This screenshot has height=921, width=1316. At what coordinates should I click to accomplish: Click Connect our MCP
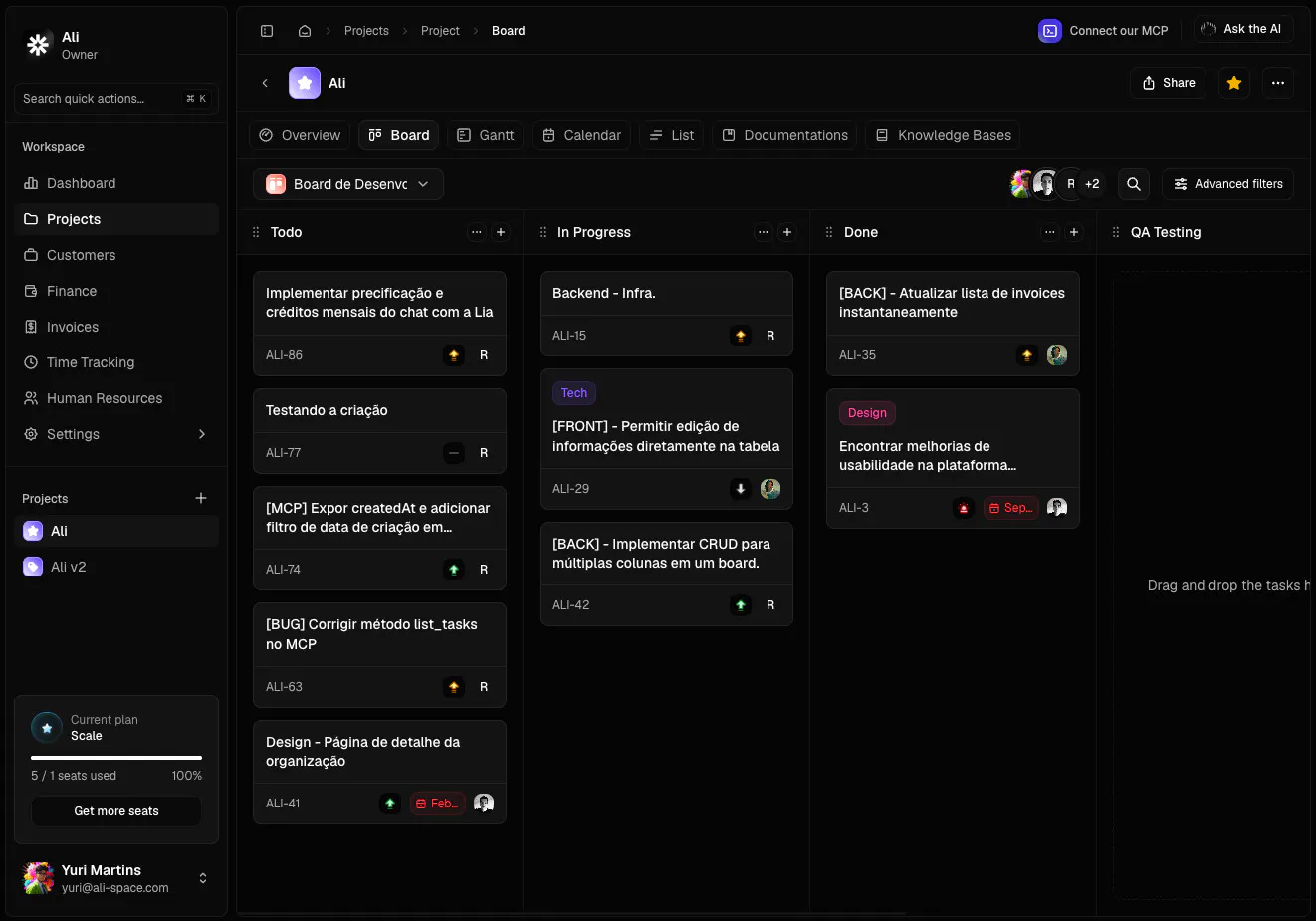click(x=1104, y=31)
